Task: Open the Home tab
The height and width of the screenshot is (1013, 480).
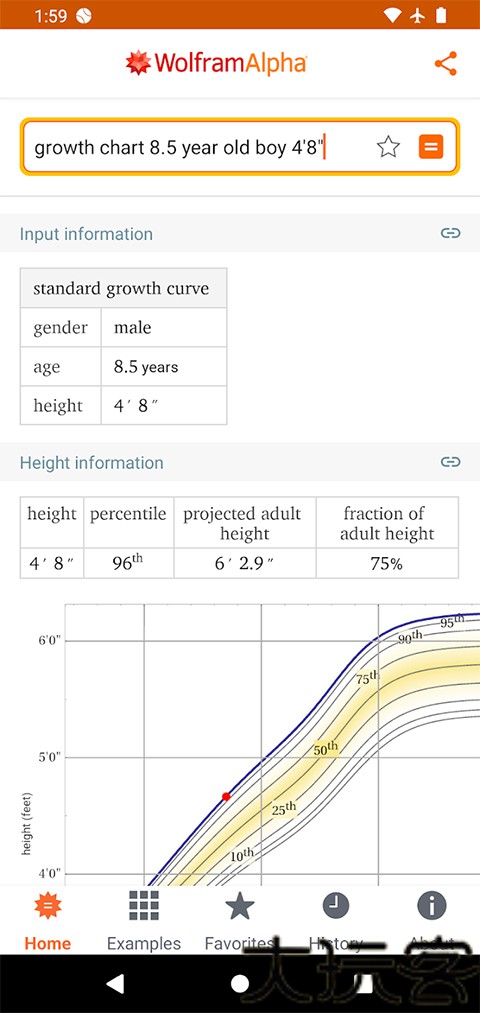Action: pos(48,920)
